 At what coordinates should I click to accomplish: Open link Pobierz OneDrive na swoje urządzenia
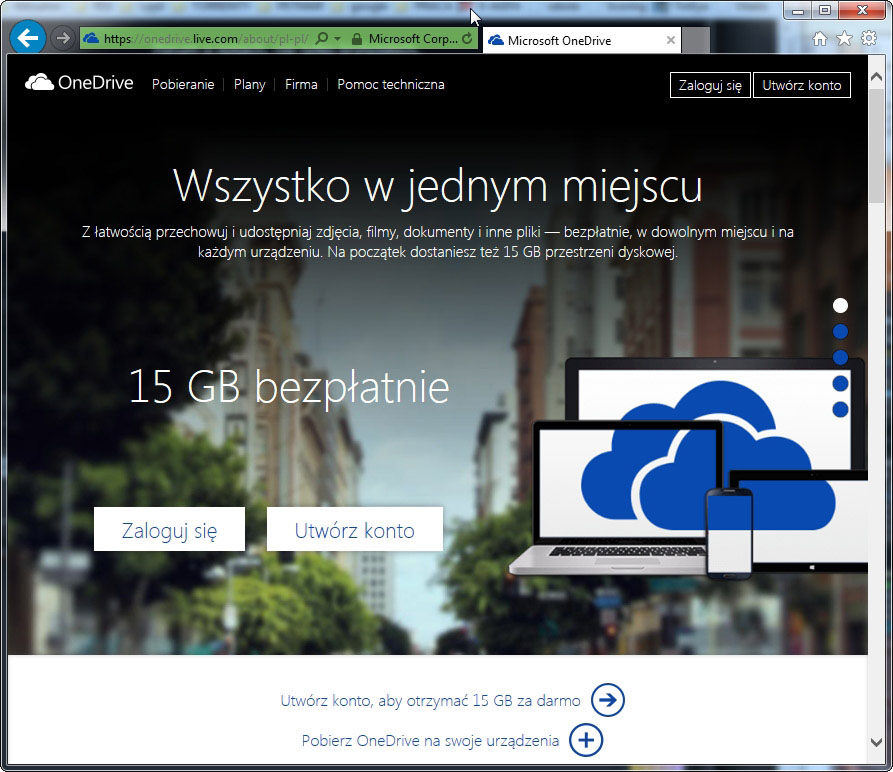430,740
